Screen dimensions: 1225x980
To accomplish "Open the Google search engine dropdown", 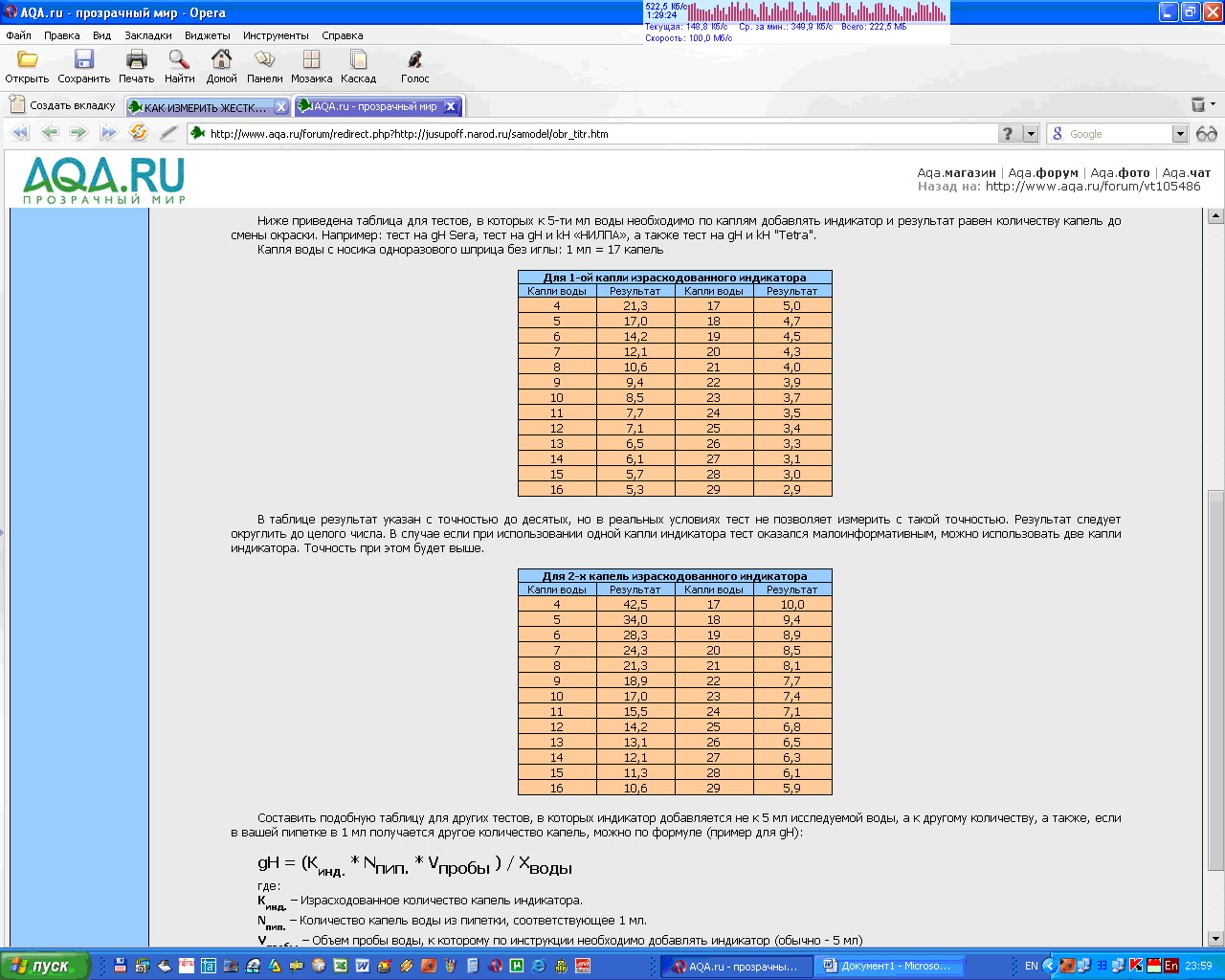I will 1180,134.
